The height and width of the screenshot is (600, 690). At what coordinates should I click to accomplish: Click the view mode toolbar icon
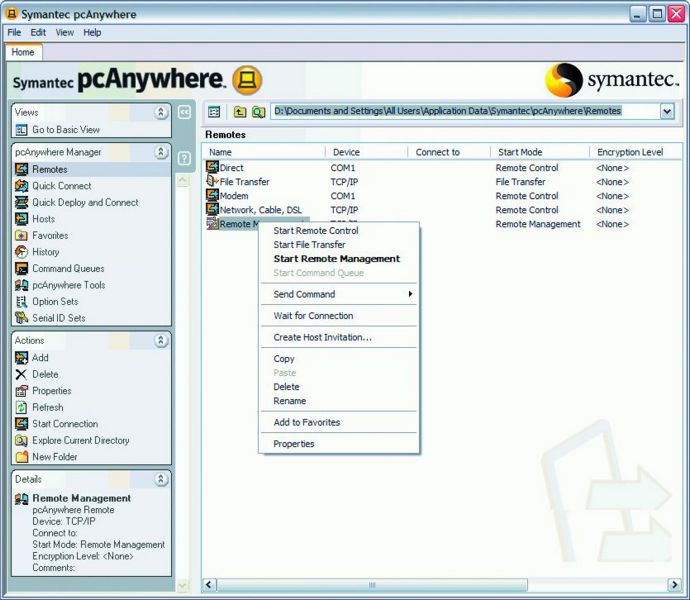[x=214, y=112]
